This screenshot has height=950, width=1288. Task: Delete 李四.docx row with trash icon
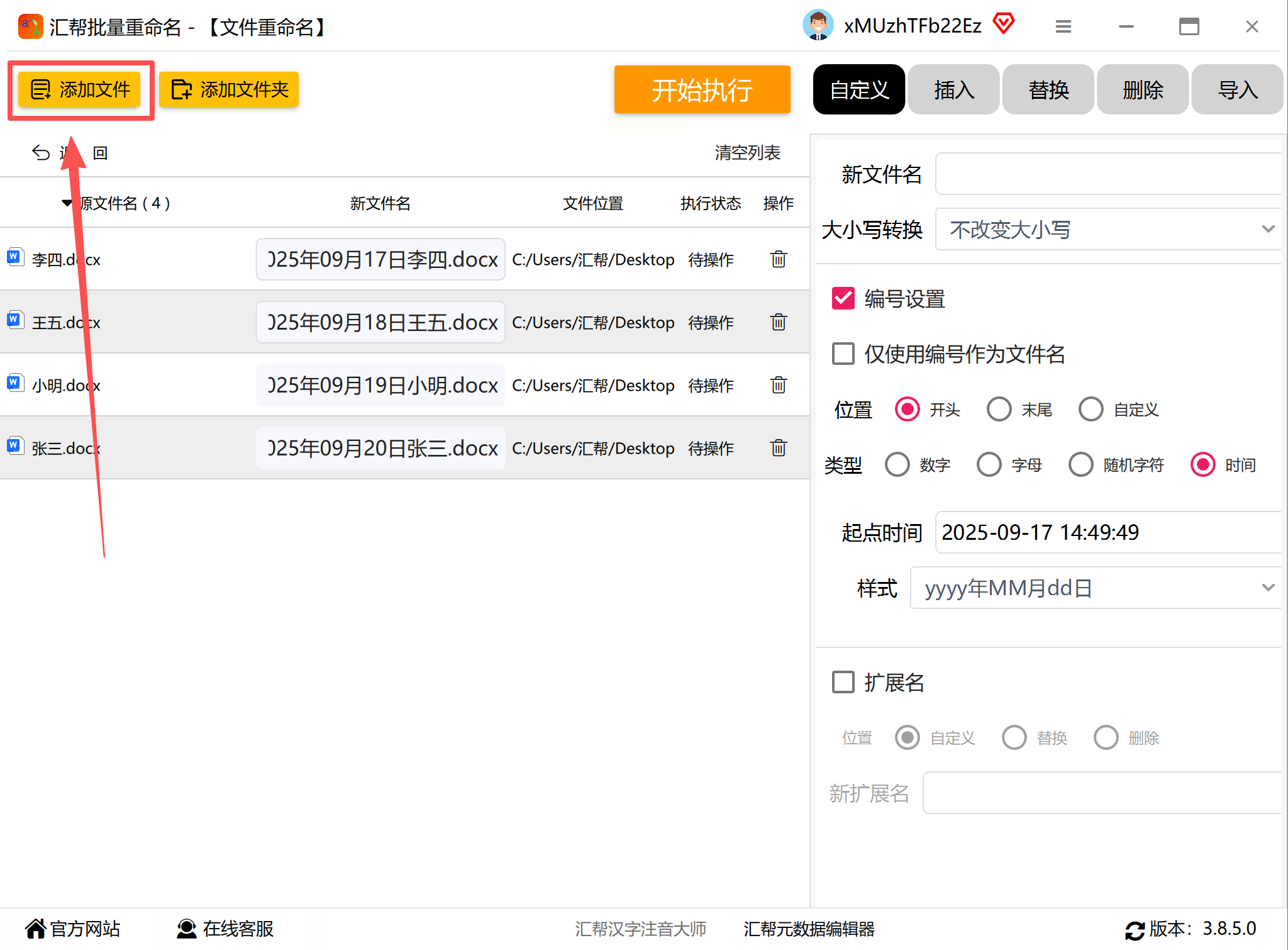778,259
